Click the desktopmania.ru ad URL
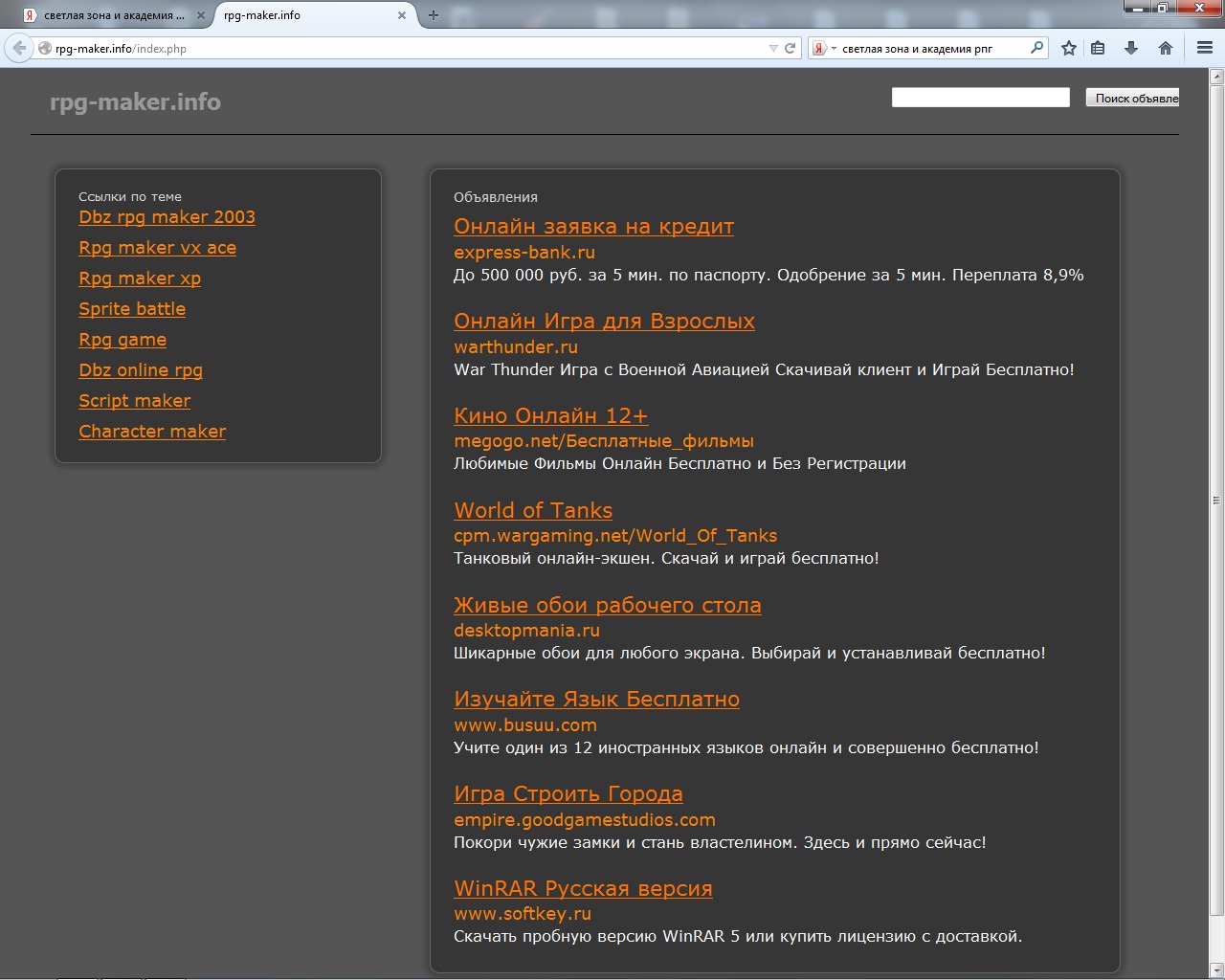This screenshot has width=1225, height=980. pos(526,631)
